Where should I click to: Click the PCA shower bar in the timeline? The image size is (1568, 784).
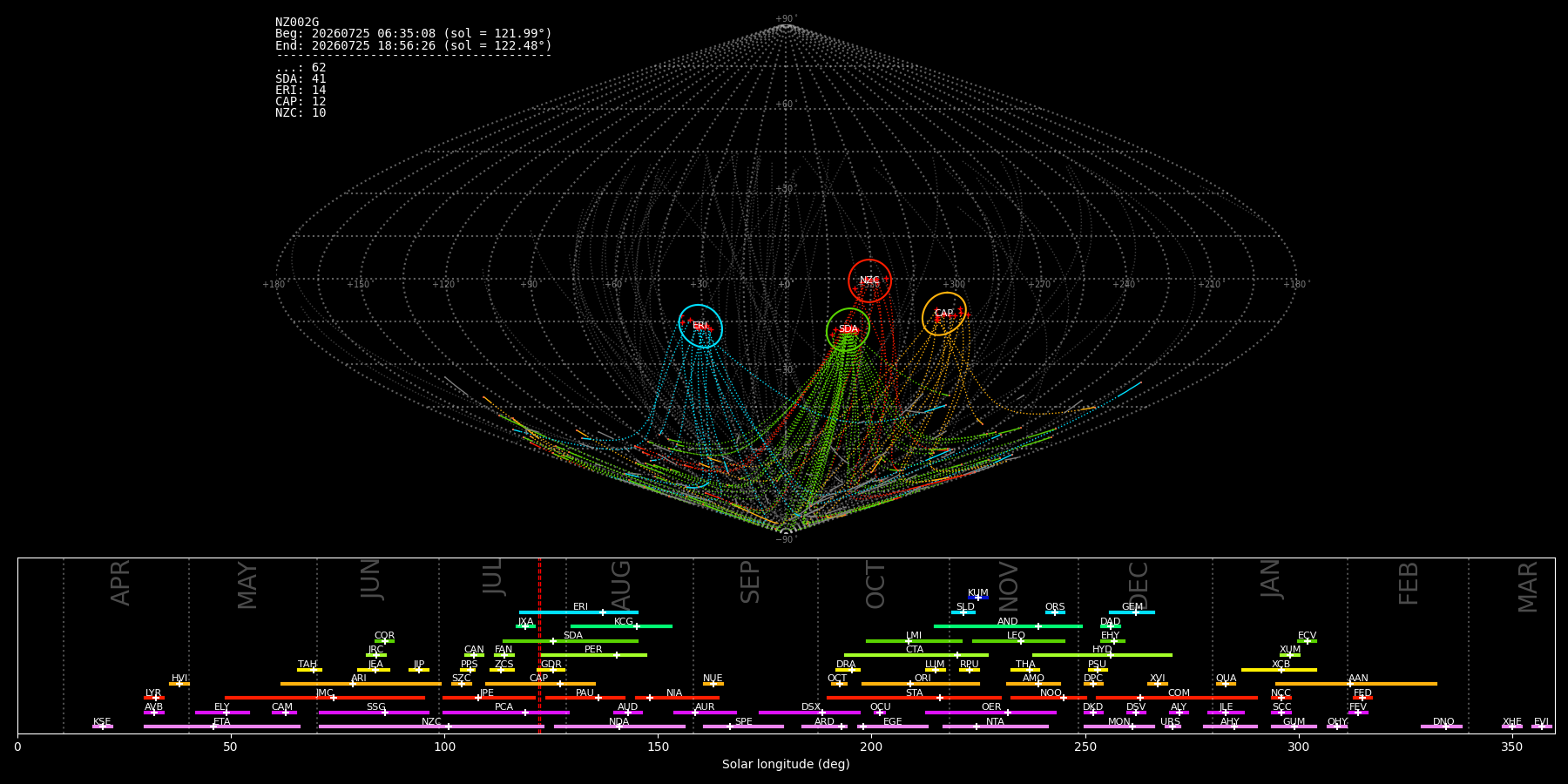[506, 713]
